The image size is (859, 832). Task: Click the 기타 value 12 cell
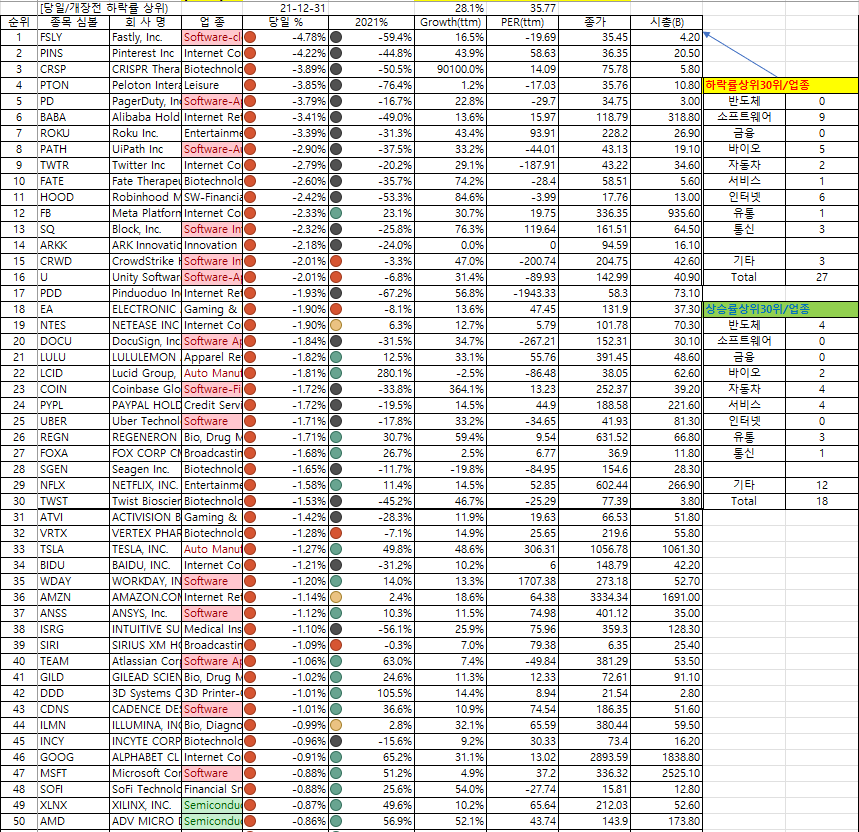pos(822,485)
